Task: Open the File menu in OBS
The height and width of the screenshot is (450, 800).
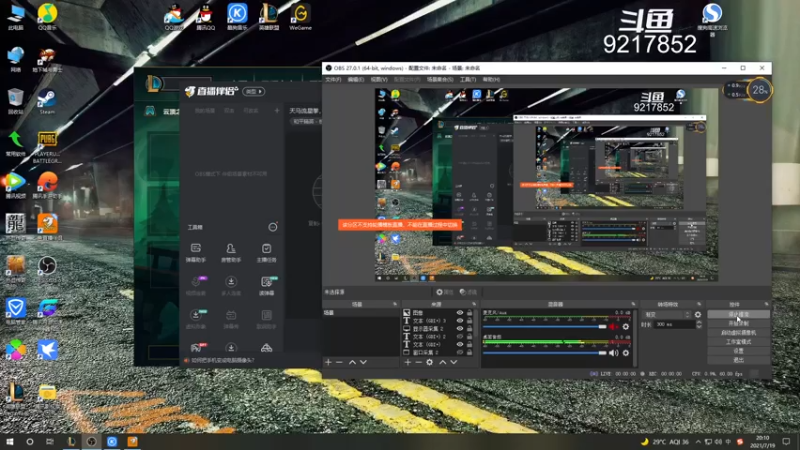Action: point(333,80)
